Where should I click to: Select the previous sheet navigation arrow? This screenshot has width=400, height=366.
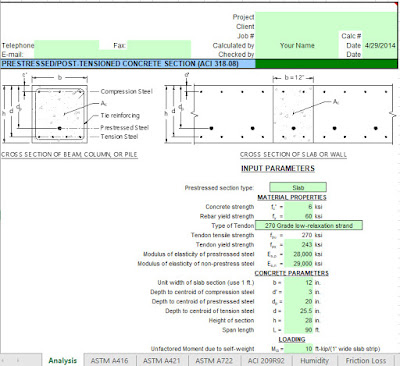coord(4,360)
